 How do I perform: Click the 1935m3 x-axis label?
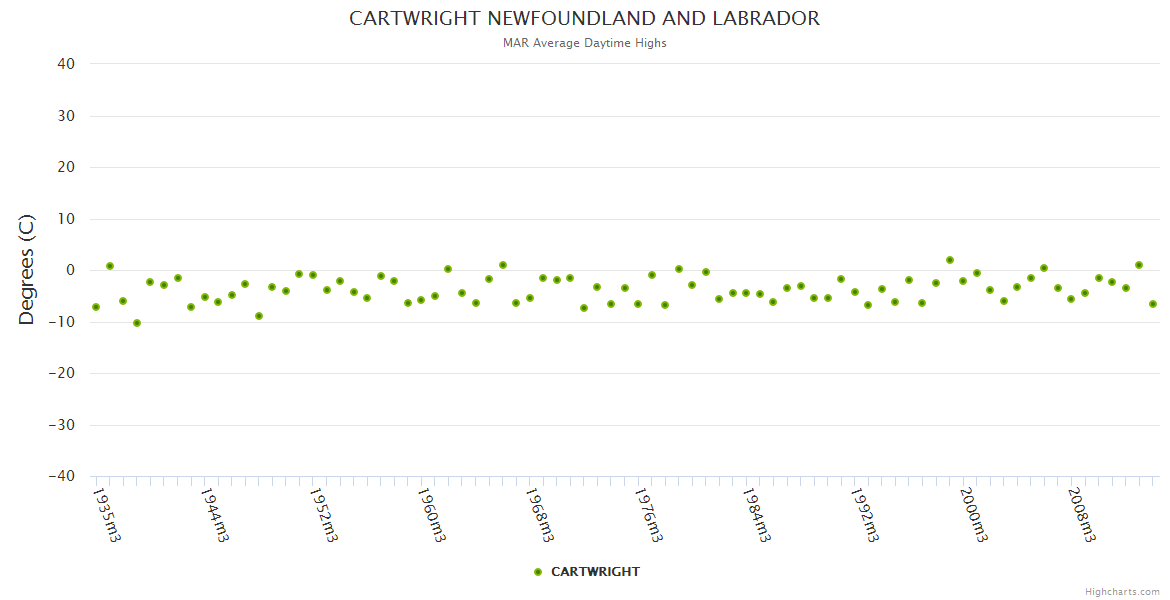[x=107, y=514]
